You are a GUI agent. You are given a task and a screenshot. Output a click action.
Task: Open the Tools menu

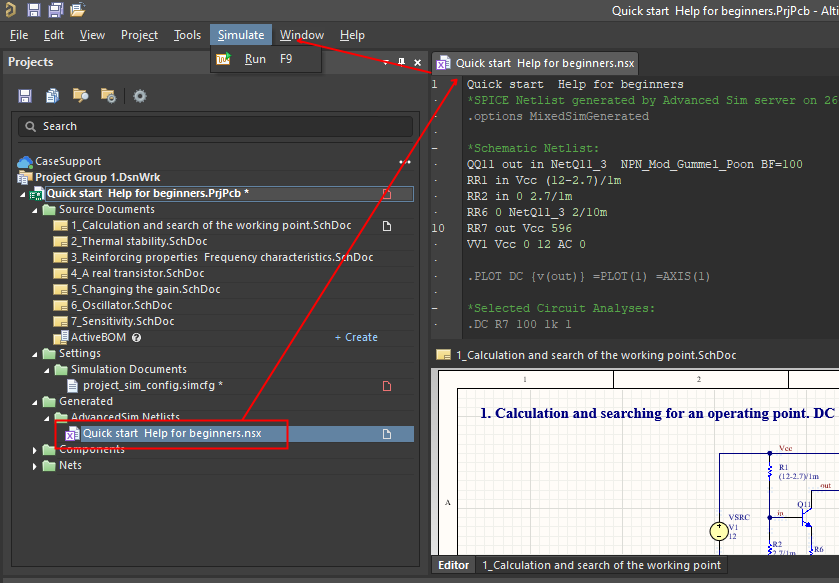click(187, 35)
